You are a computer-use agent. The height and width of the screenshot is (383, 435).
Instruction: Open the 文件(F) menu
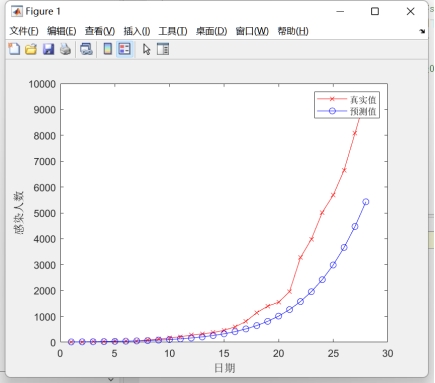click(24, 31)
